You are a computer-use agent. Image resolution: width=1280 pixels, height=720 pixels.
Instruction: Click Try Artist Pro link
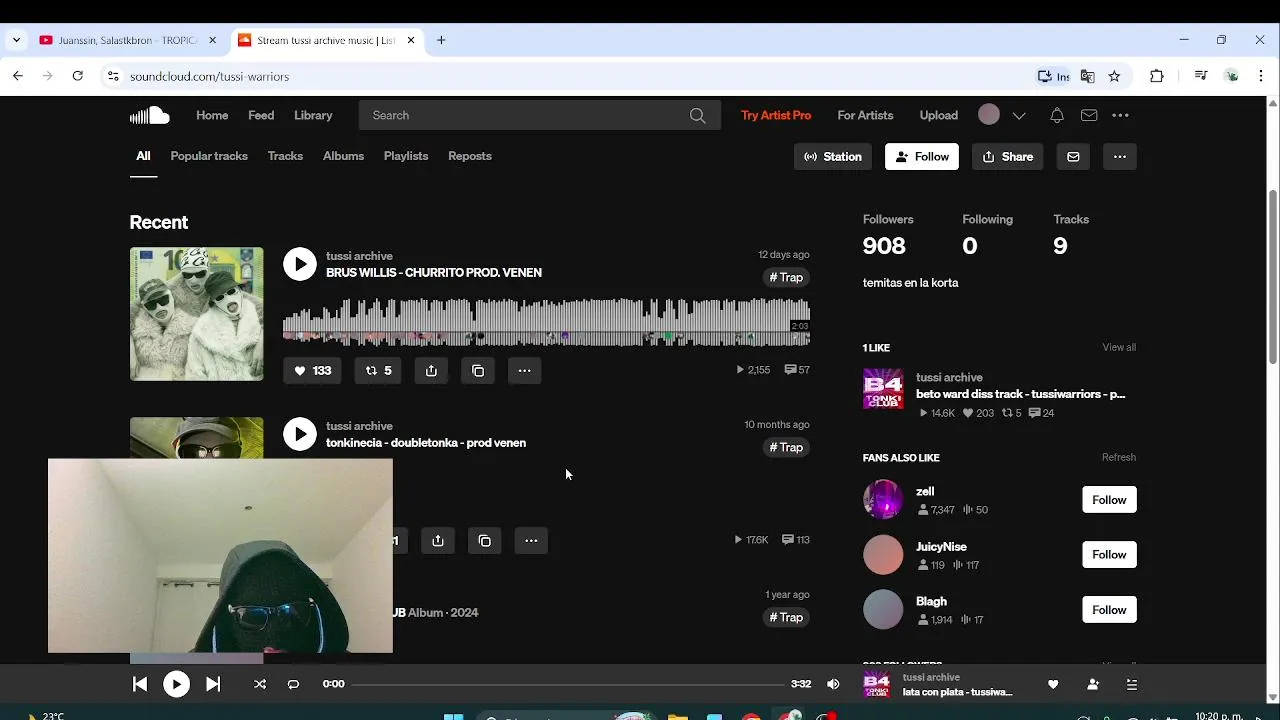(x=776, y=115)
